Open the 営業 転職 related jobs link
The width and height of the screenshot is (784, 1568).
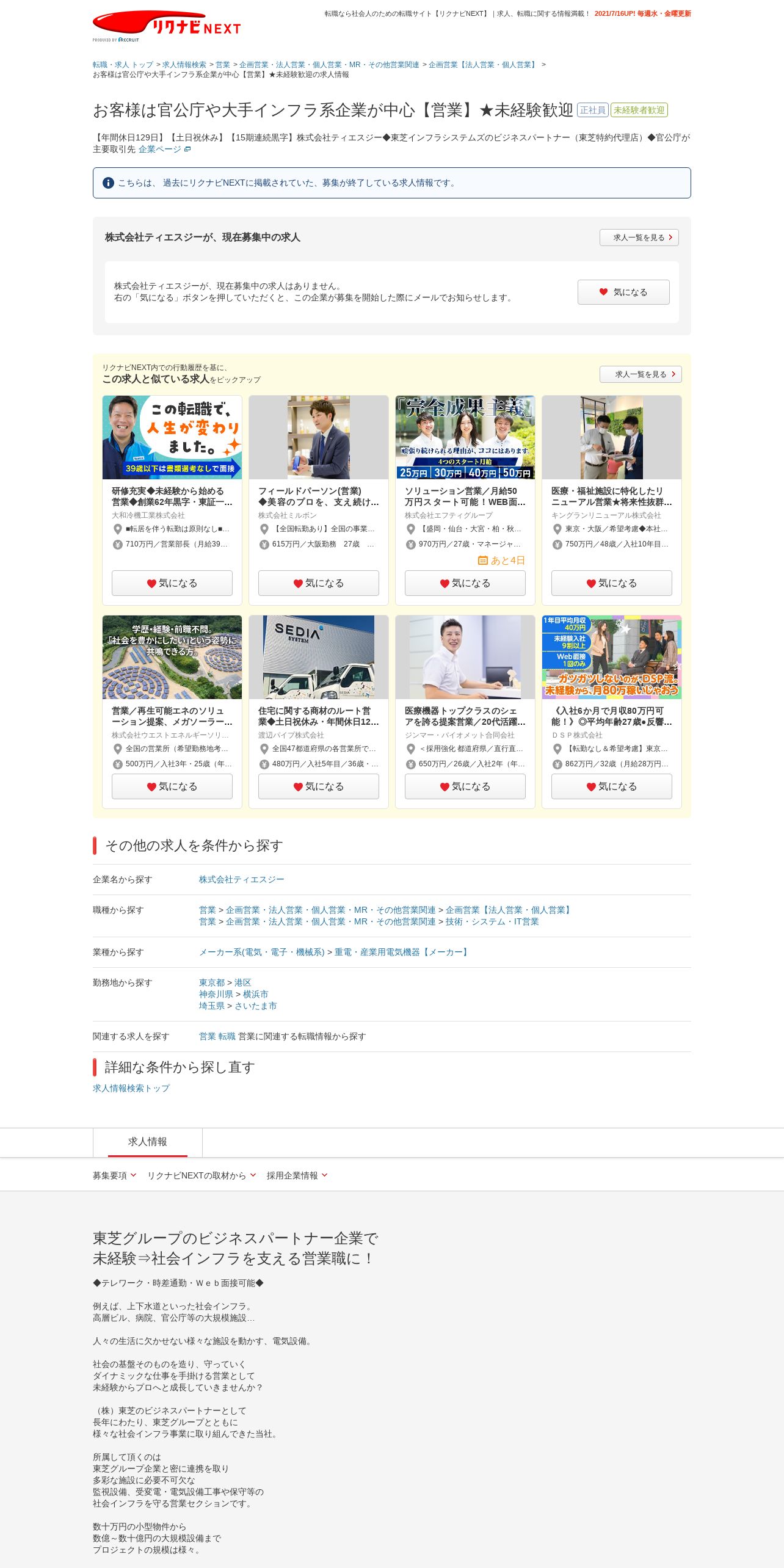(x=217, y=1036)
